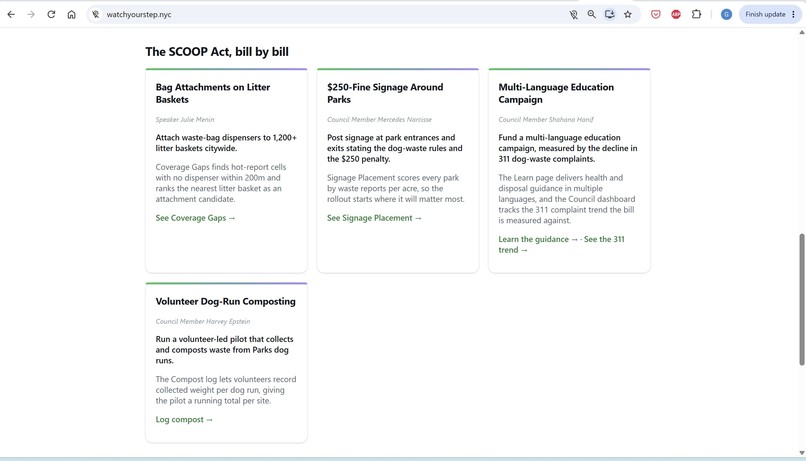Select the Volunteer Dog-Run Composting title
Screen dimensions: 806x461
(226, 302)
